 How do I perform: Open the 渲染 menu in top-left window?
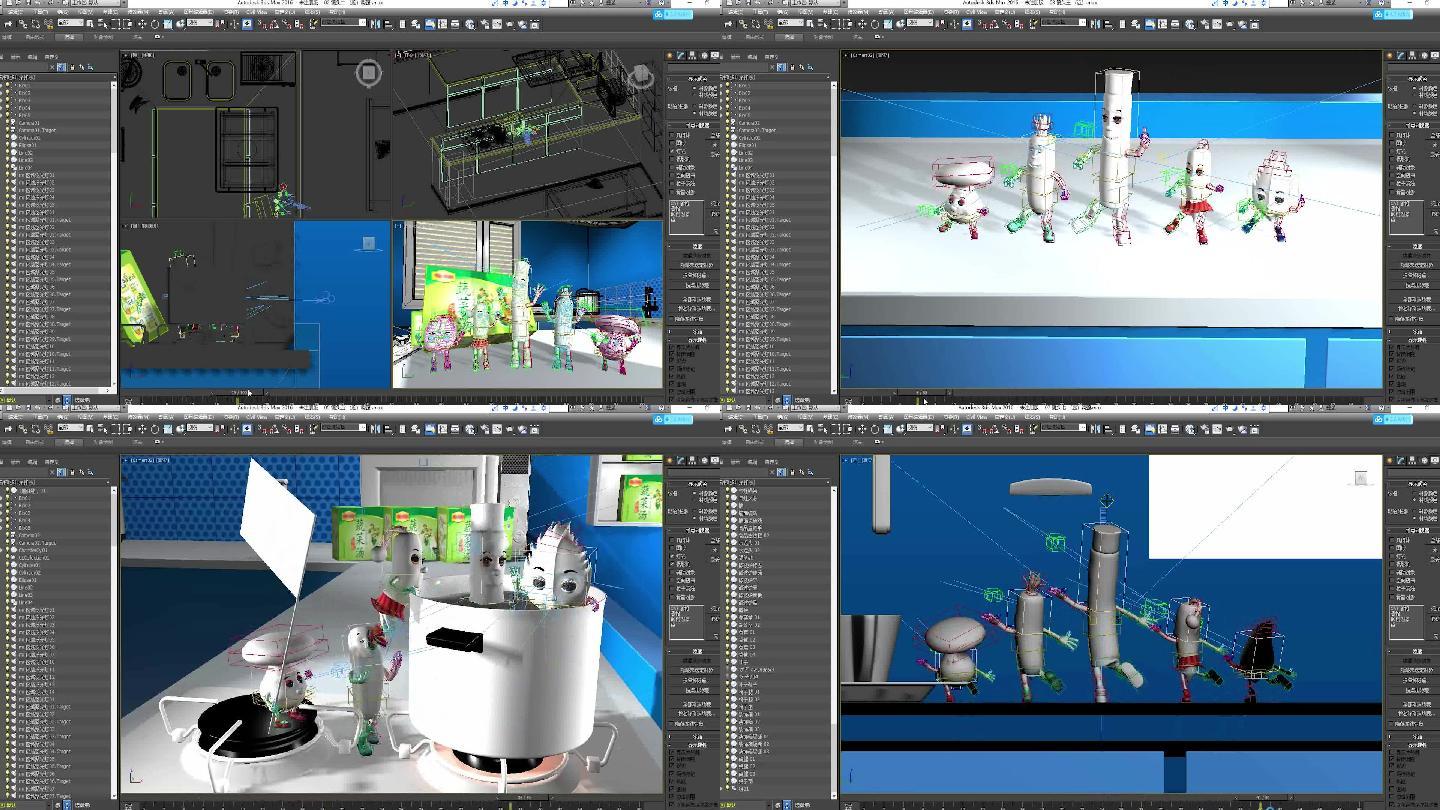point(230,12)
